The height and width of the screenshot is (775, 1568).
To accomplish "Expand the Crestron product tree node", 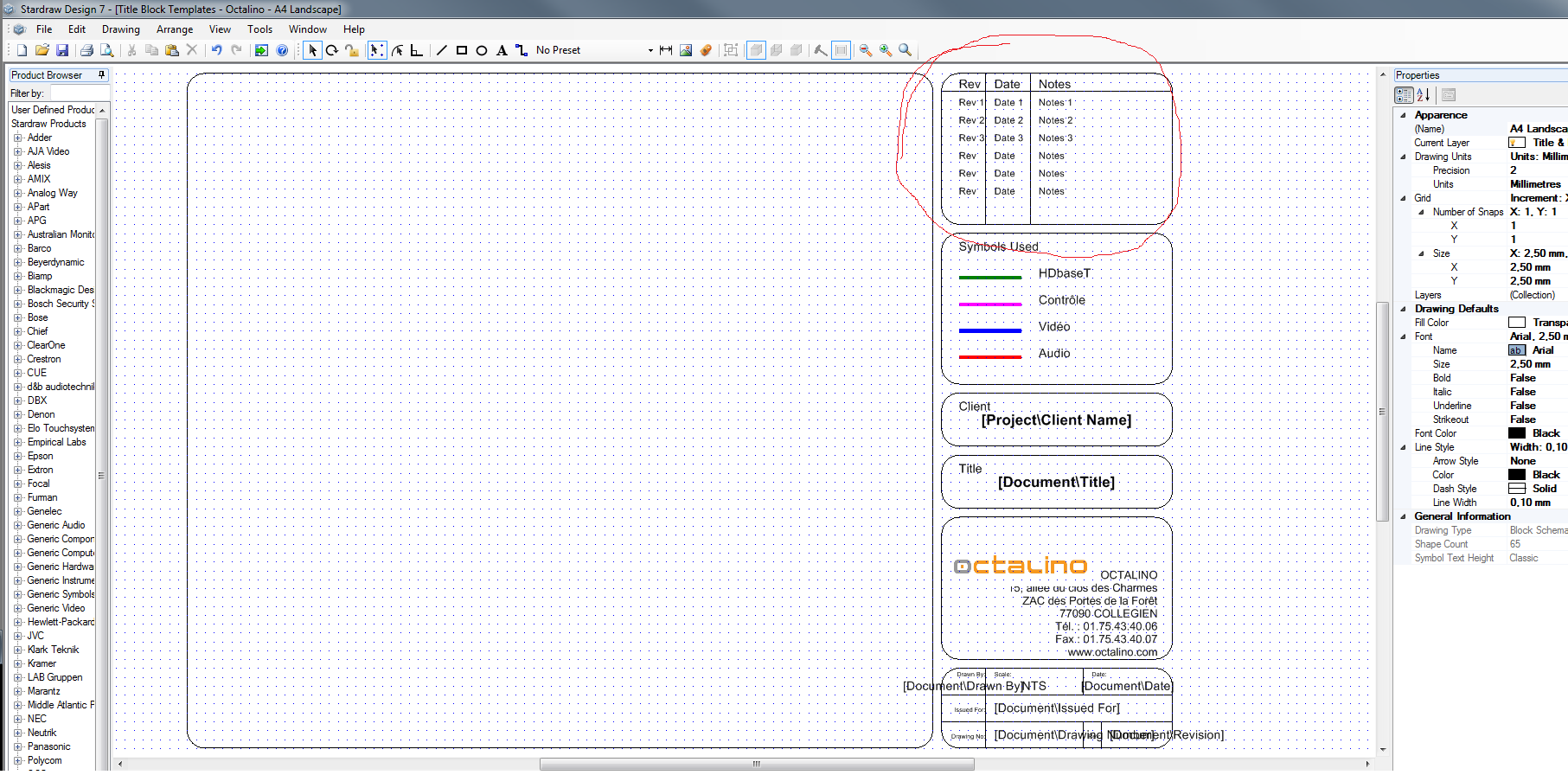I will (x=17, y=359).
